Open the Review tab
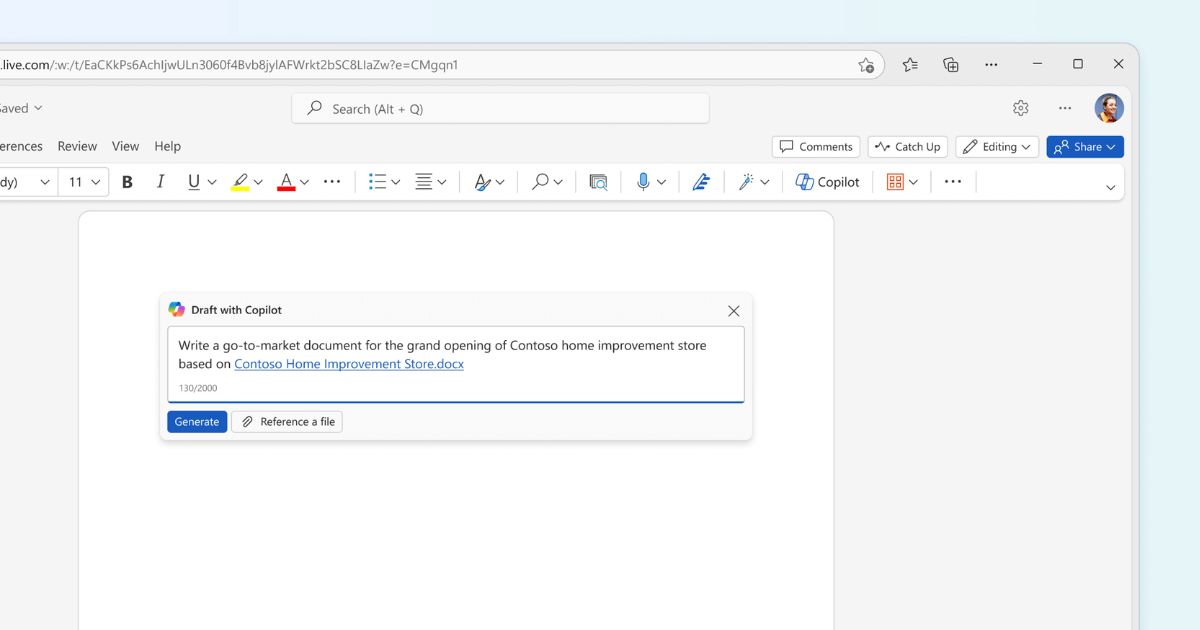Image resolution: width=1200 pixels, height=630 pixels. pyautogui.click(x=77, y=146)
